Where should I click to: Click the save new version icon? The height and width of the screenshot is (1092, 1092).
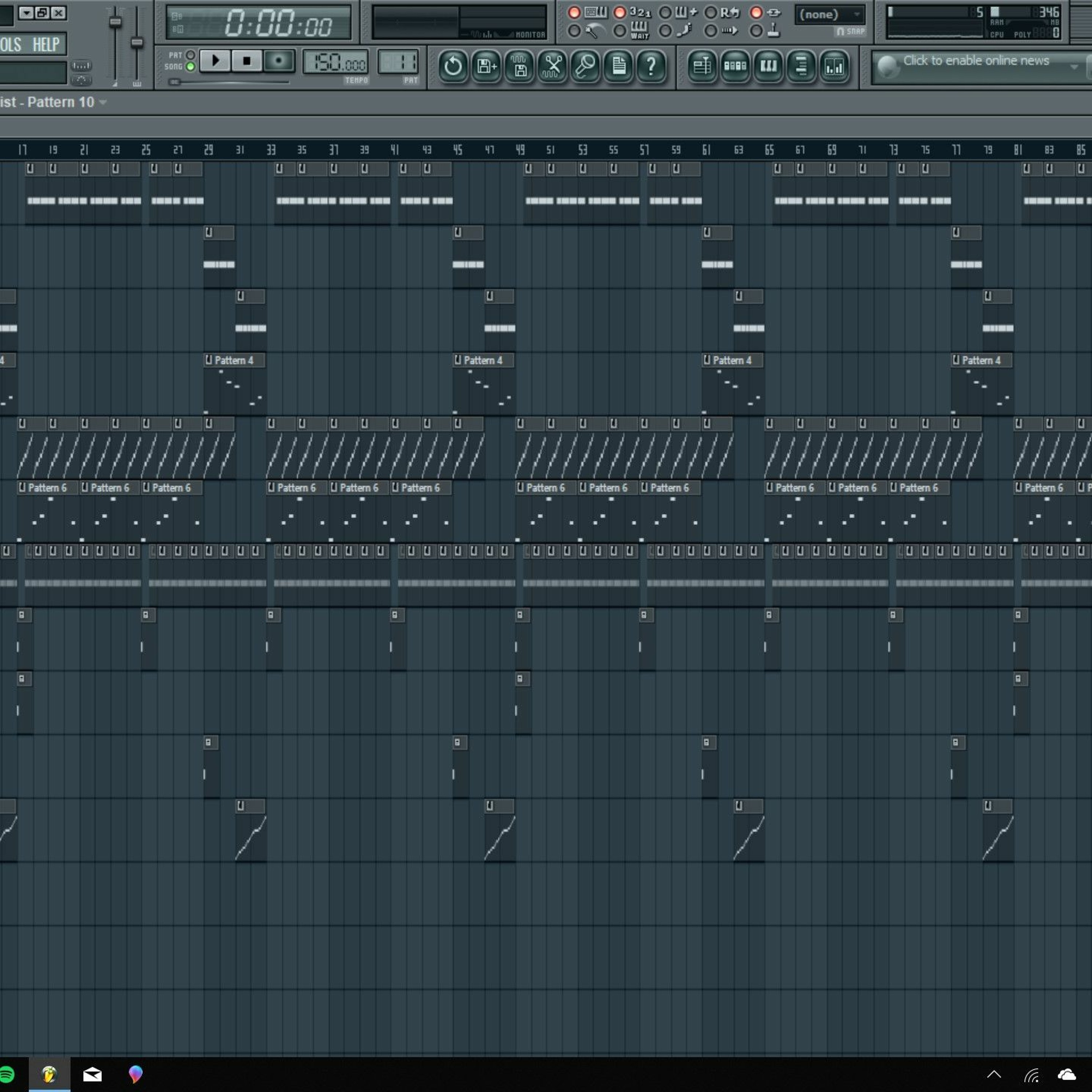tap(486, 67)
